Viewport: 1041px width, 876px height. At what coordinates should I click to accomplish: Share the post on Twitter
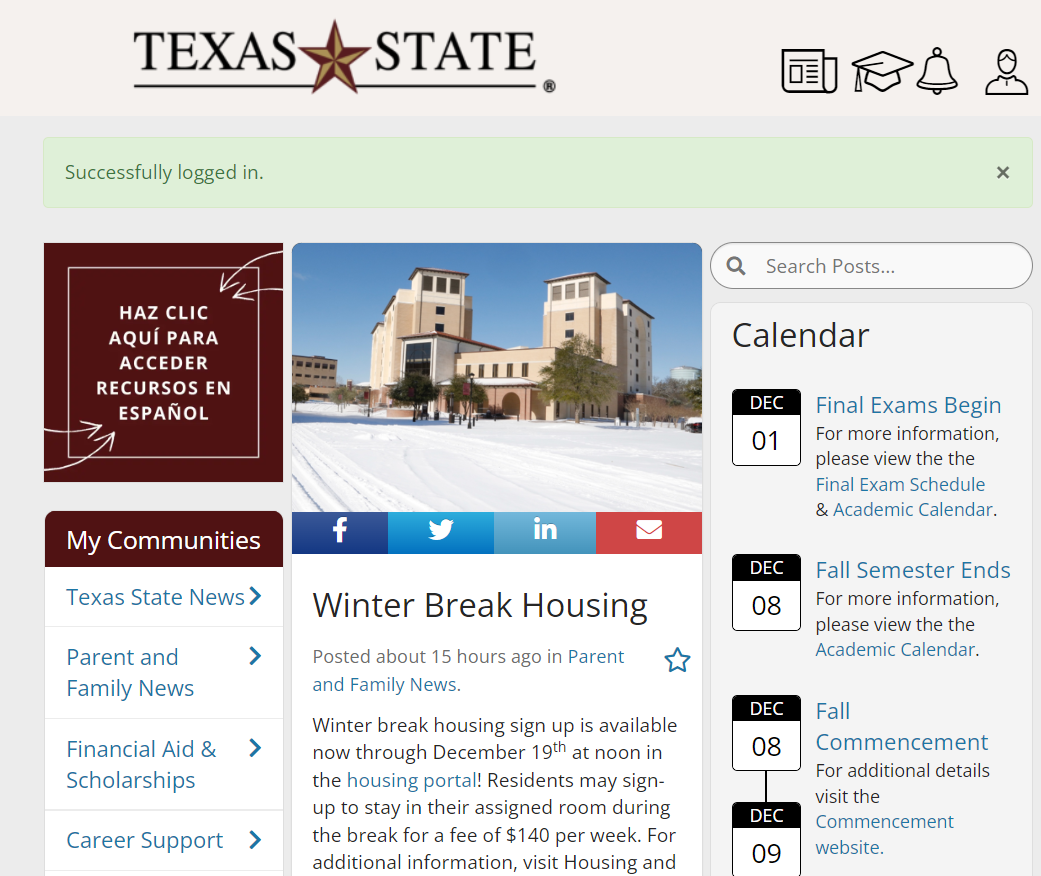(x=441, y=531)
